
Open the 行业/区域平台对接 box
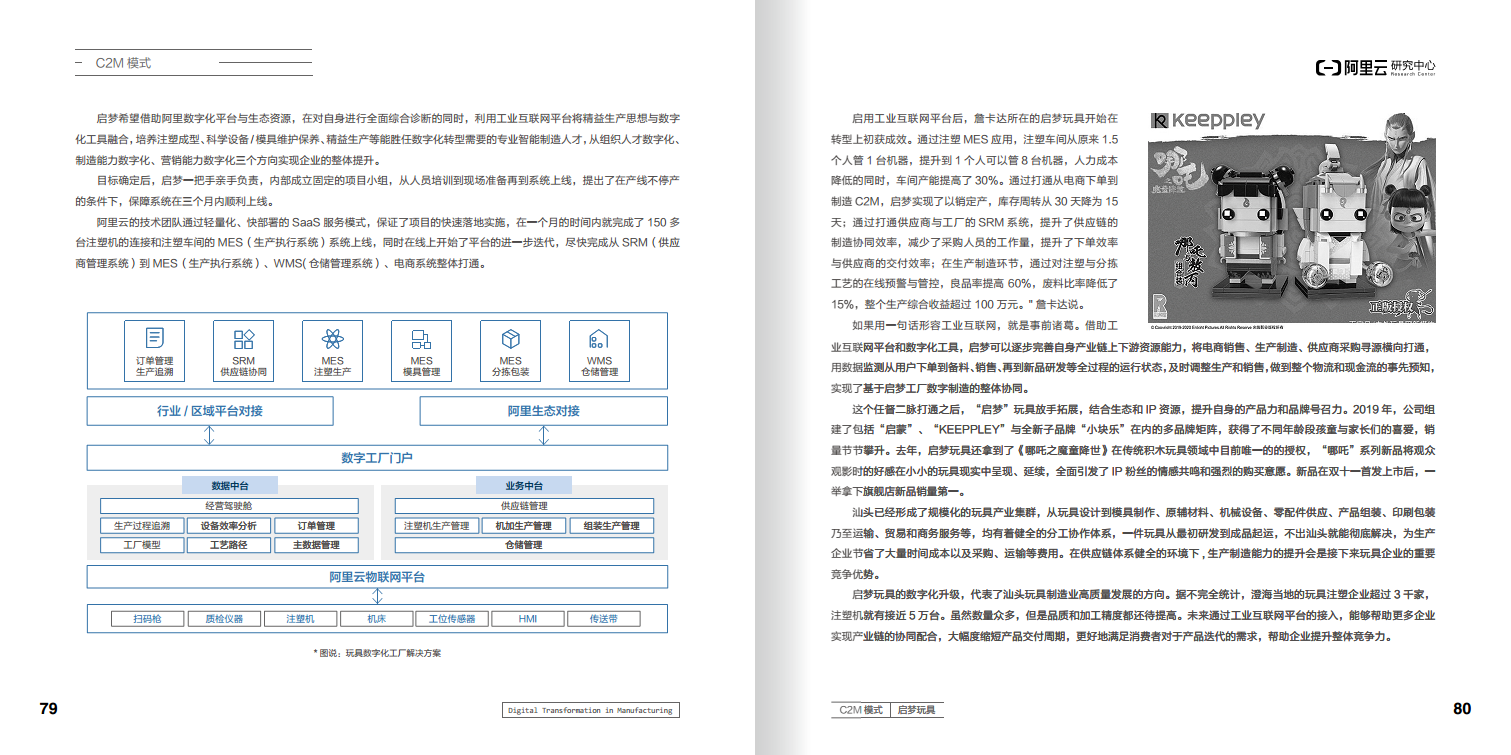point(209,410)
